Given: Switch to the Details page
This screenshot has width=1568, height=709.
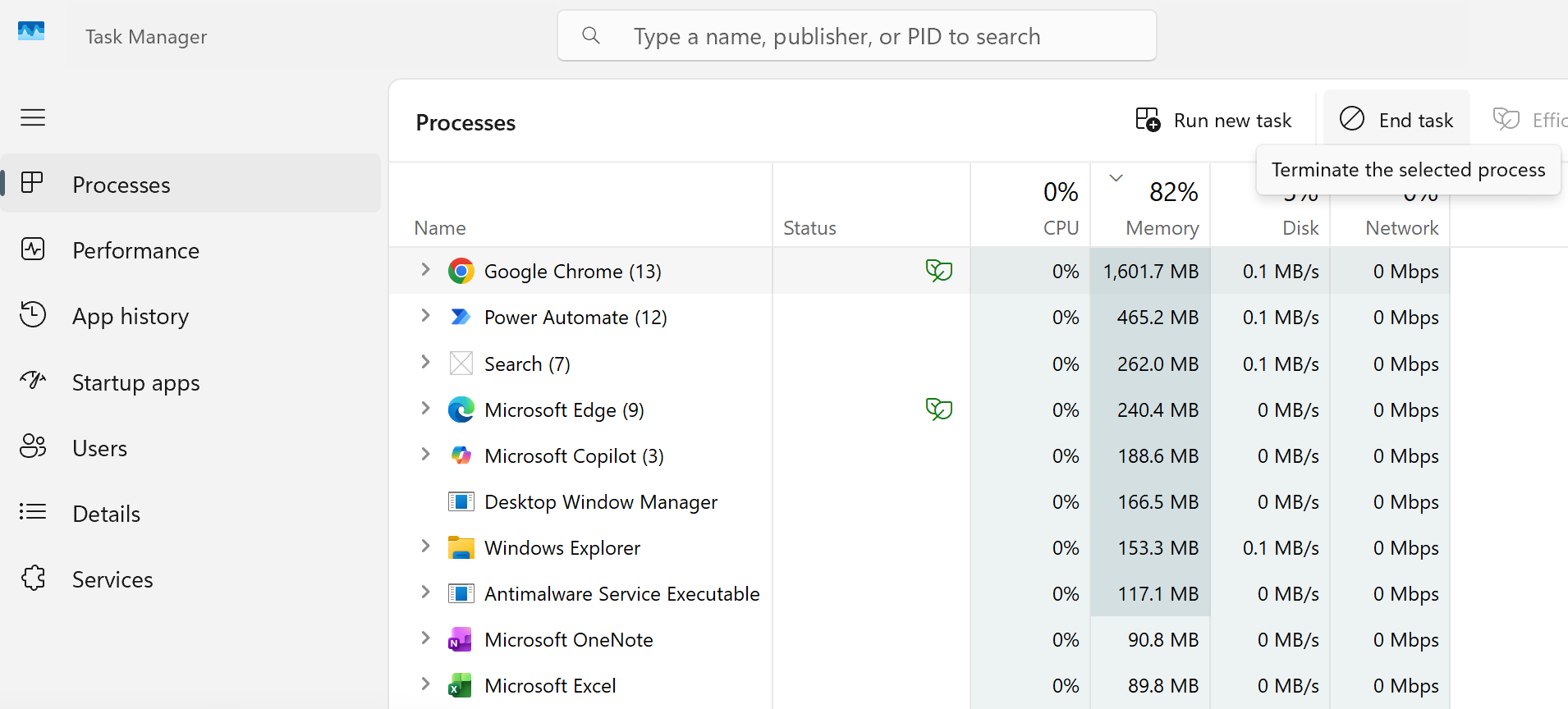Looking at the screenshot, I should coord(190,513).
